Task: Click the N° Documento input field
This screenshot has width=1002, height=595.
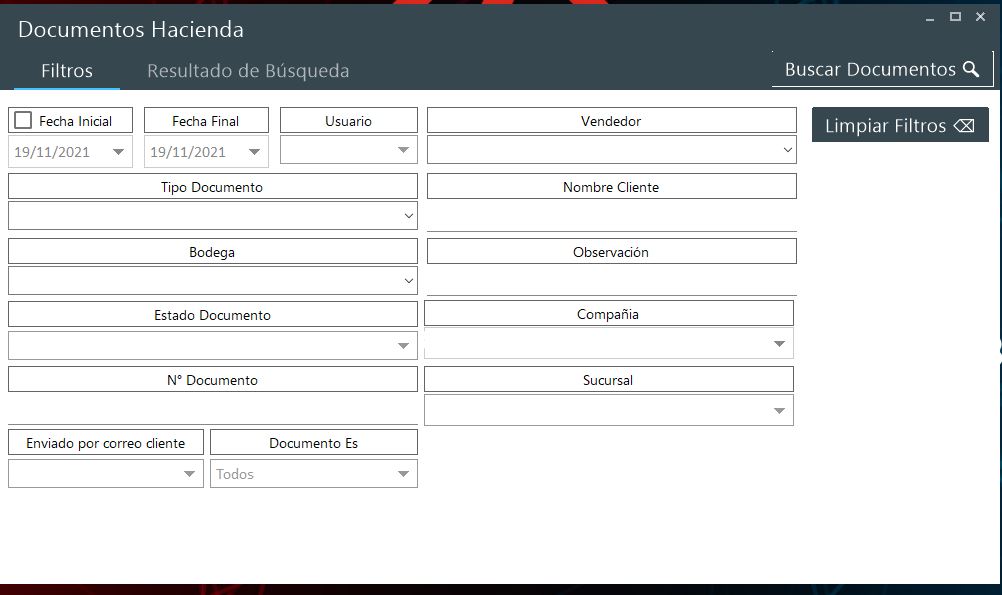Action: (x=212, y=409)
